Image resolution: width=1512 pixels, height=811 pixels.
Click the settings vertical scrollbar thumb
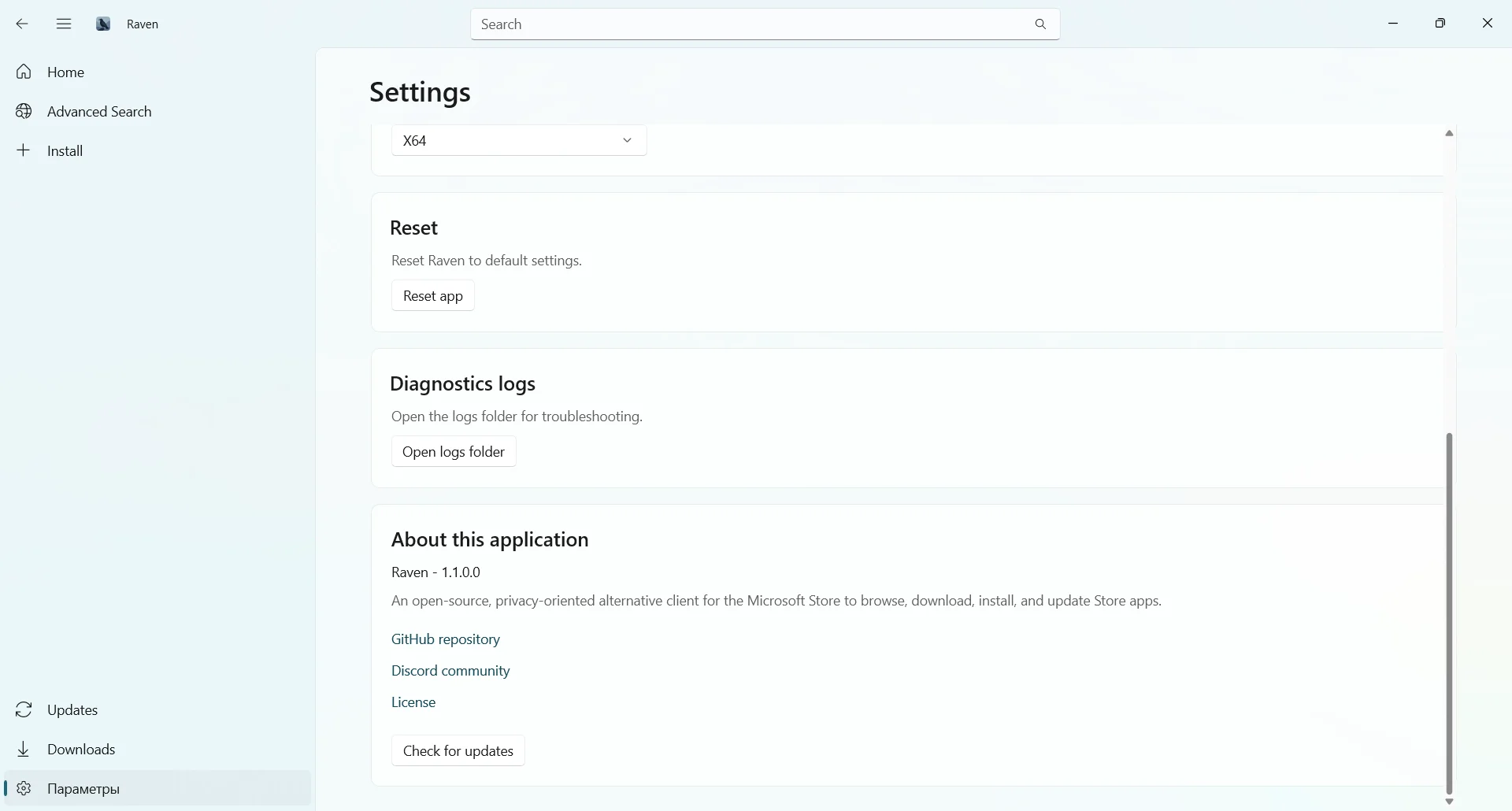(1449, 614)
